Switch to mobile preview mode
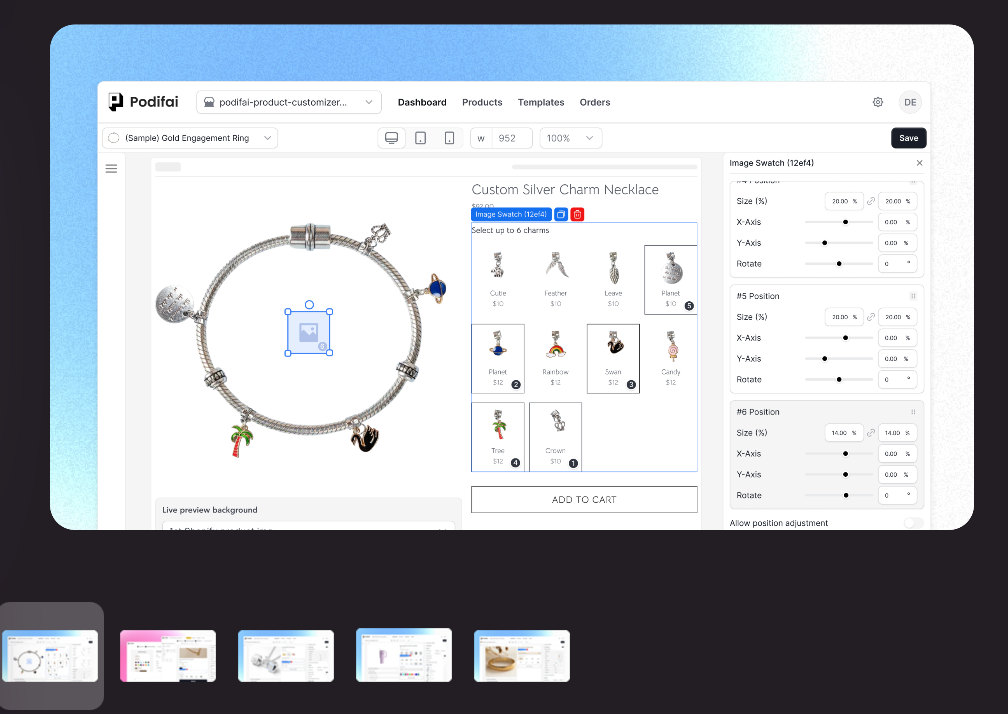The height and width of the screenshot is (714, 1008). (x=450, y=138)
